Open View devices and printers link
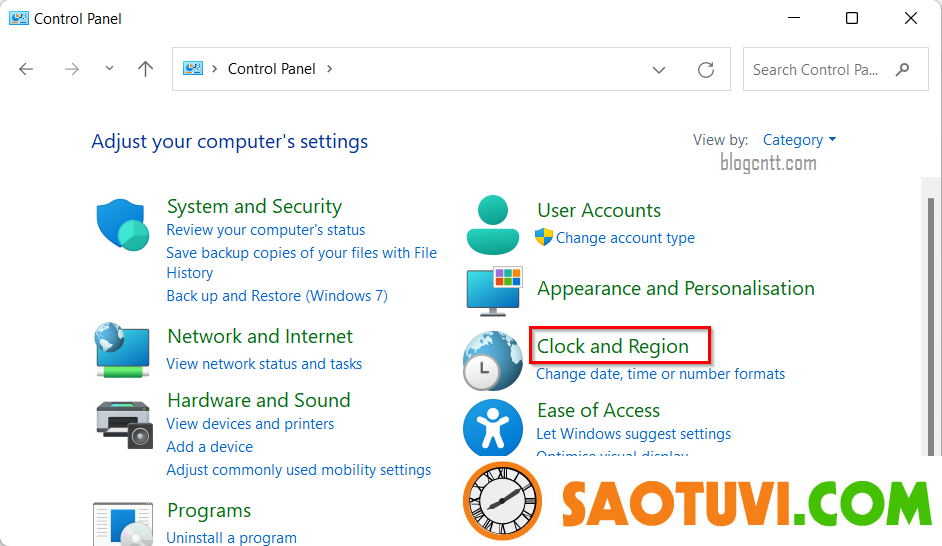 pos(250,423)
